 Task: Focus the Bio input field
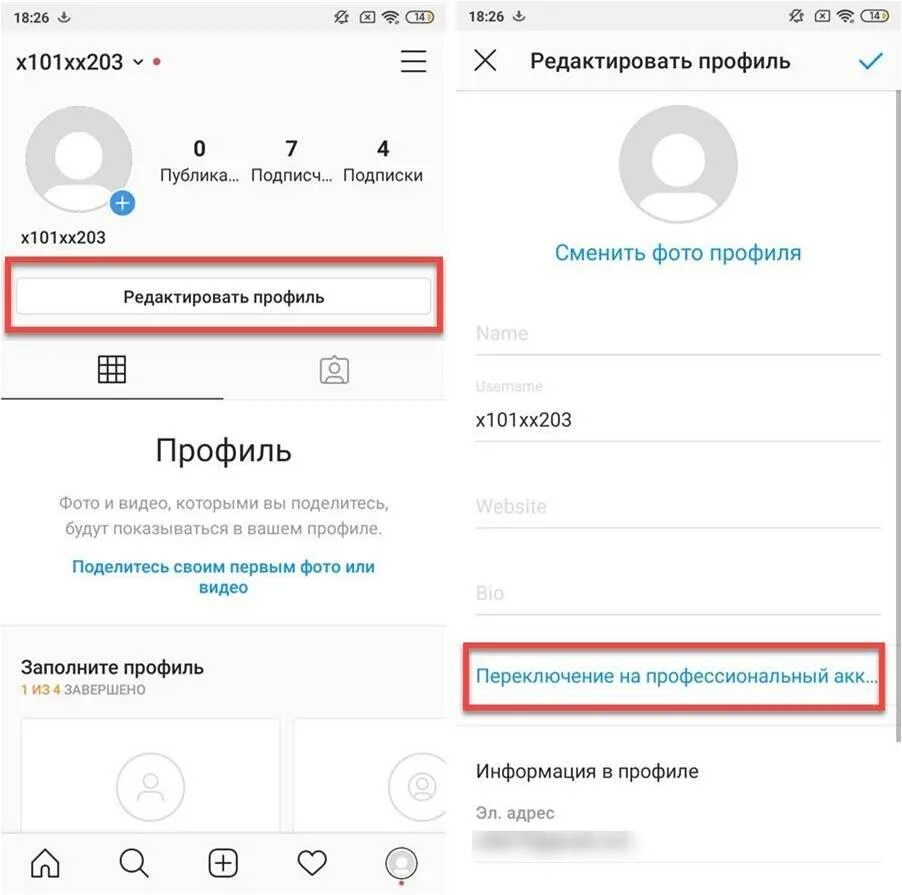(678, 594)
